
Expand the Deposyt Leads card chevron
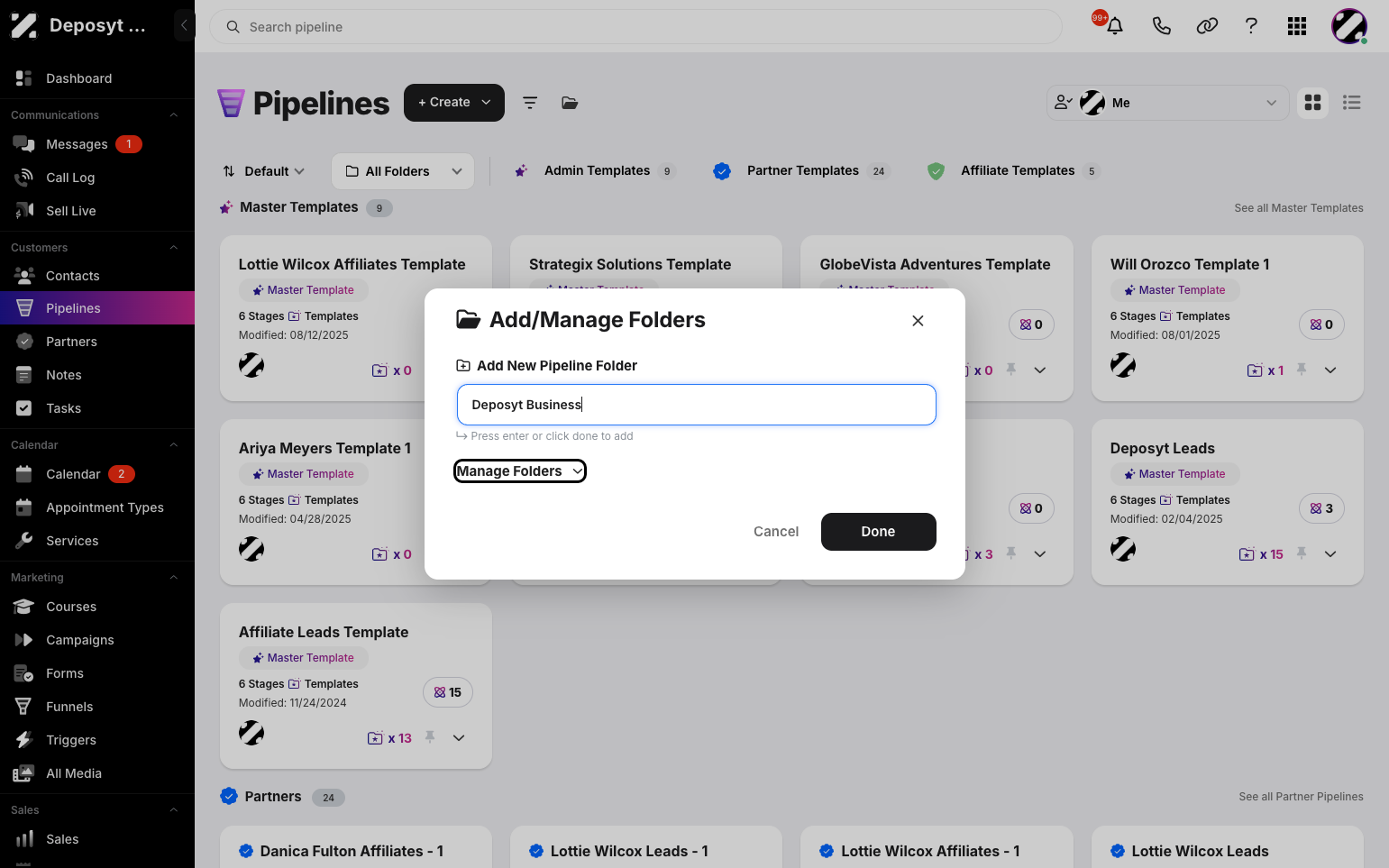click(1330, 554)
